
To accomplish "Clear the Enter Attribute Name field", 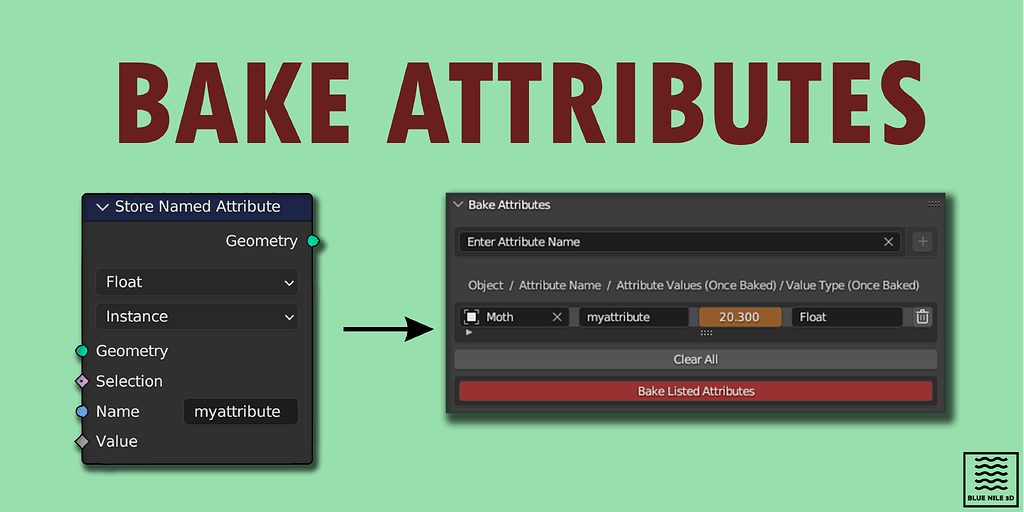I will click(x=888, y=242).
